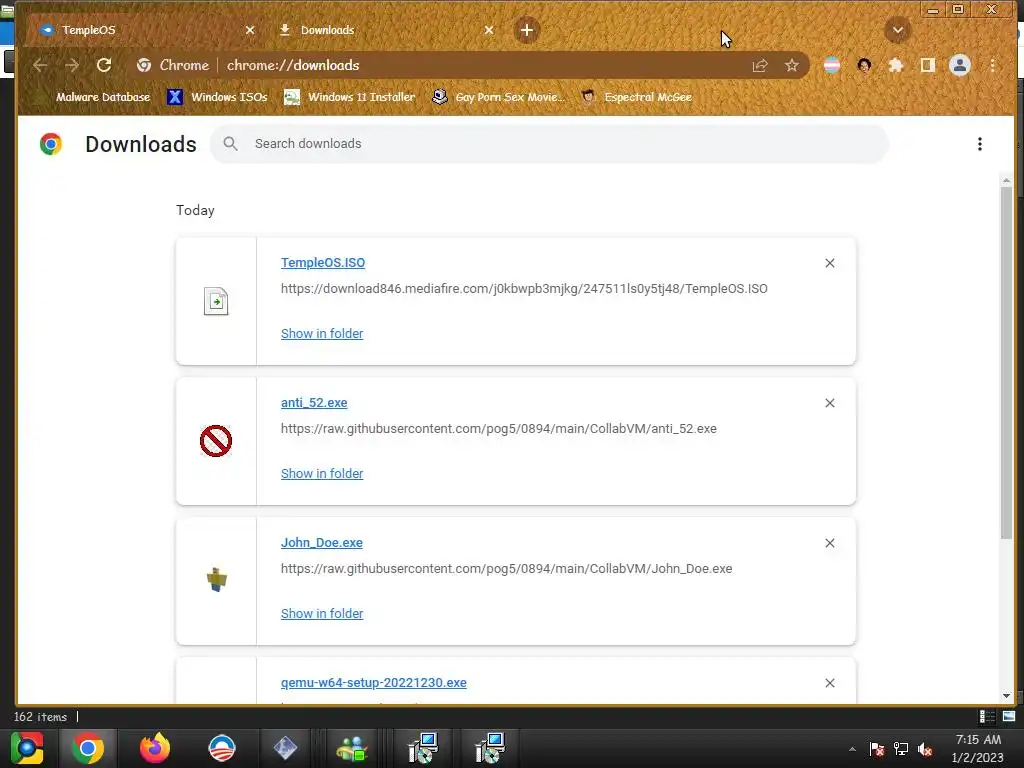
Task: Click the page vertical scrollbar thumb
Action: click(1006, 362)
